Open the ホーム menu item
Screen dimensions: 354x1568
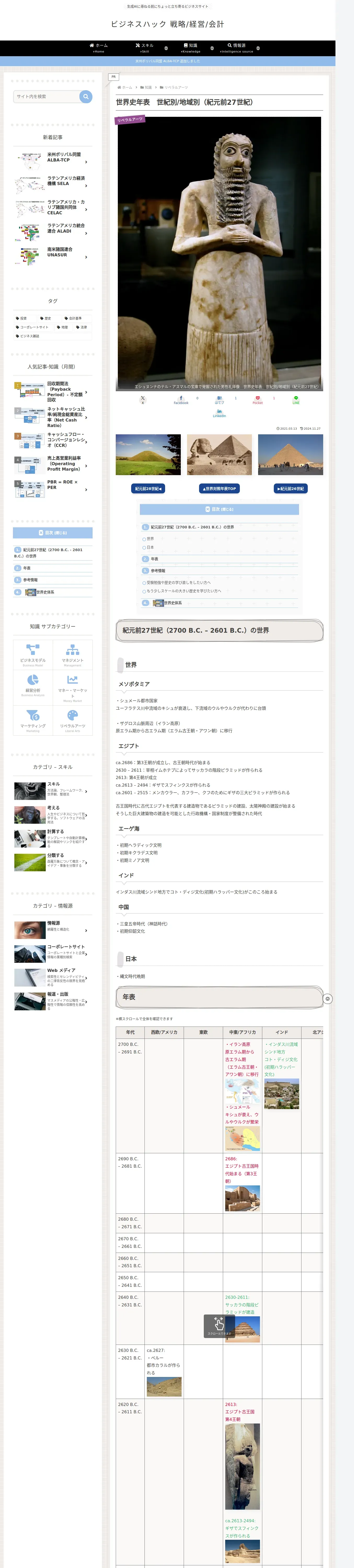(98, 48)
